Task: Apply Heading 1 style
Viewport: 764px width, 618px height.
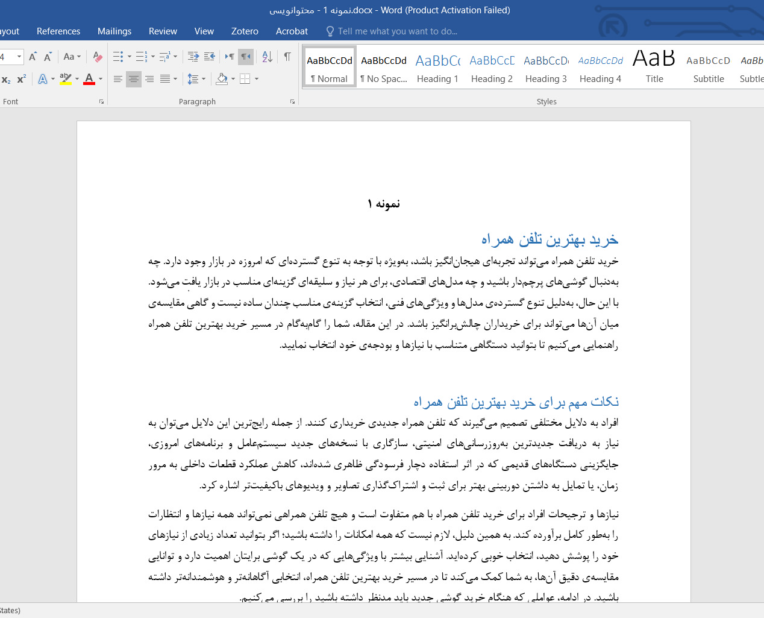Action: [438, 67]
